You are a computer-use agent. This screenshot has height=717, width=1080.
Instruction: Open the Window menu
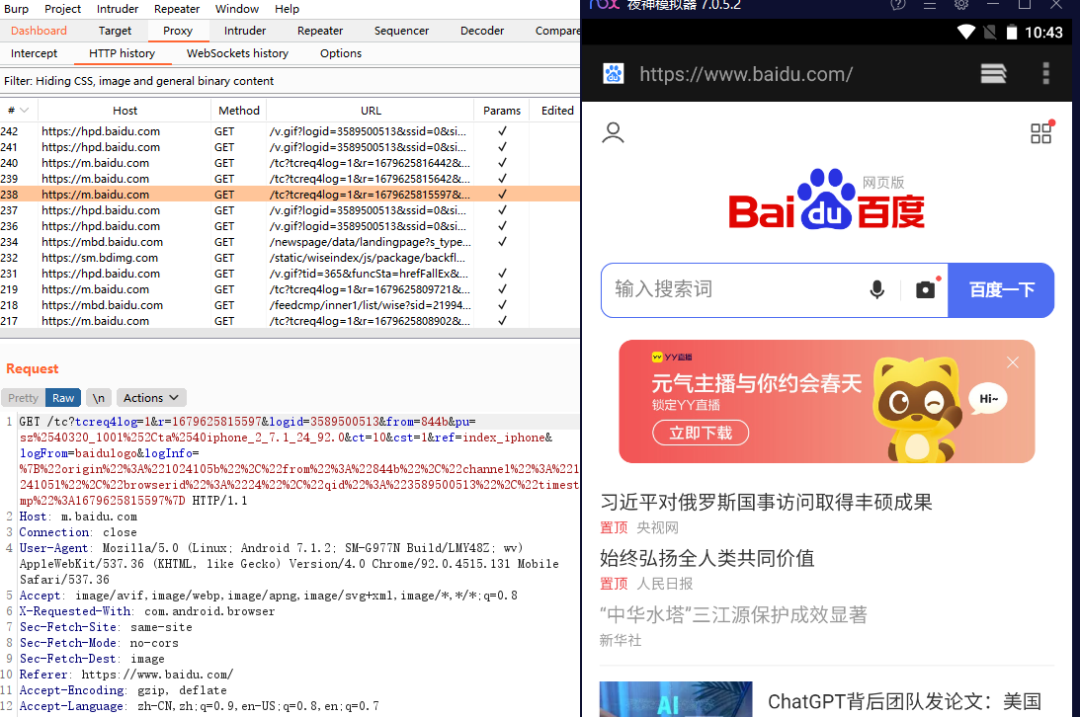pyautogui.click(x=237, y=9)
